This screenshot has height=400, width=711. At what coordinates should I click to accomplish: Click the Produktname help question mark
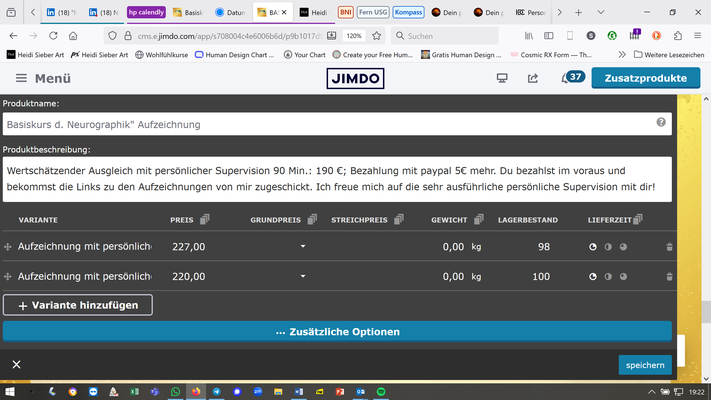661,122
